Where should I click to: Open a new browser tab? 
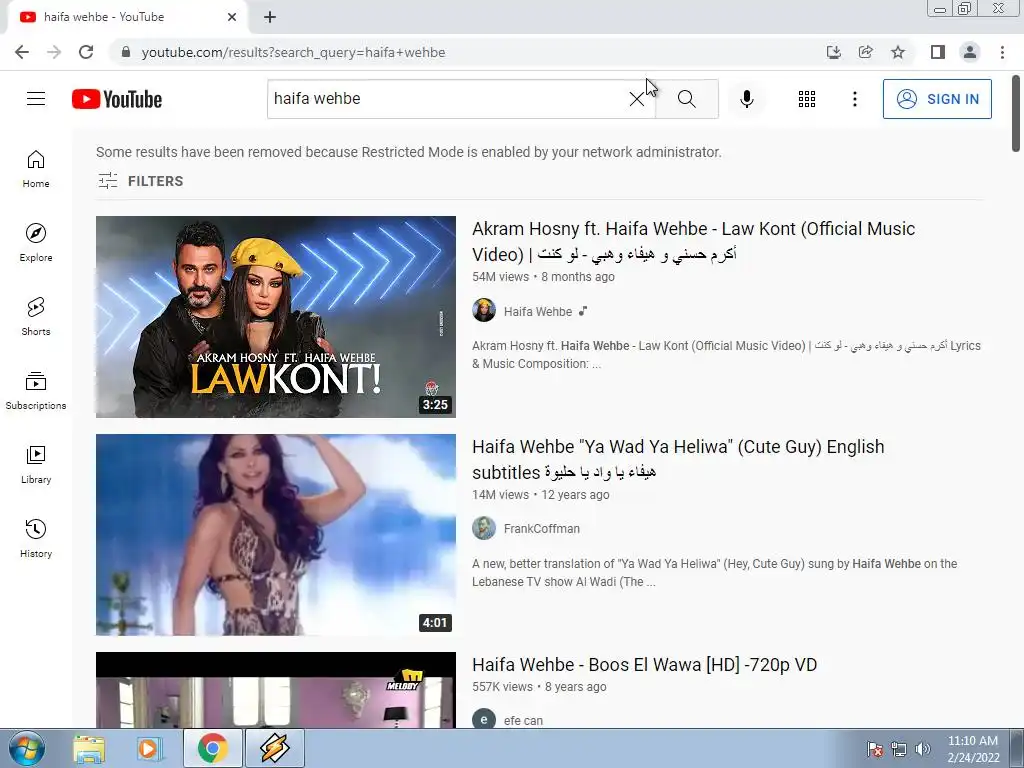tap(270, 17)
